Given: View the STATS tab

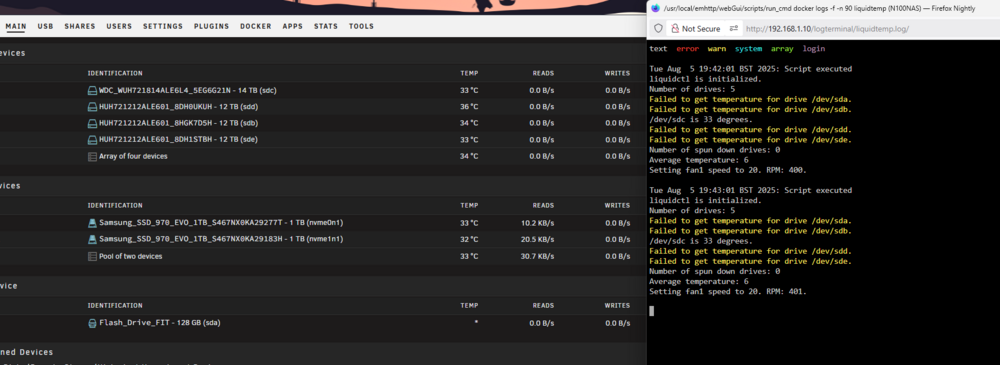Looking at the screenshot, I should tap(326, 27).
